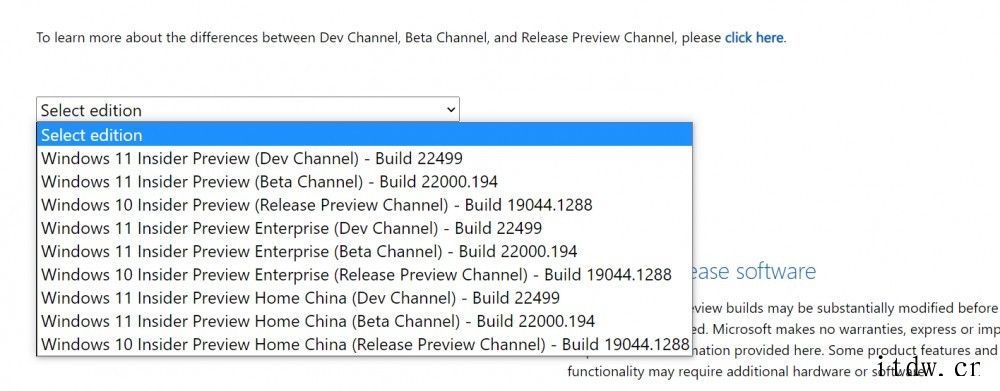The image size is (1000, 391).
Task: Pick Windows 10 Insider Preview (Release Preview Channel) Build 19044.1288
Action: (x=365, y=205)
